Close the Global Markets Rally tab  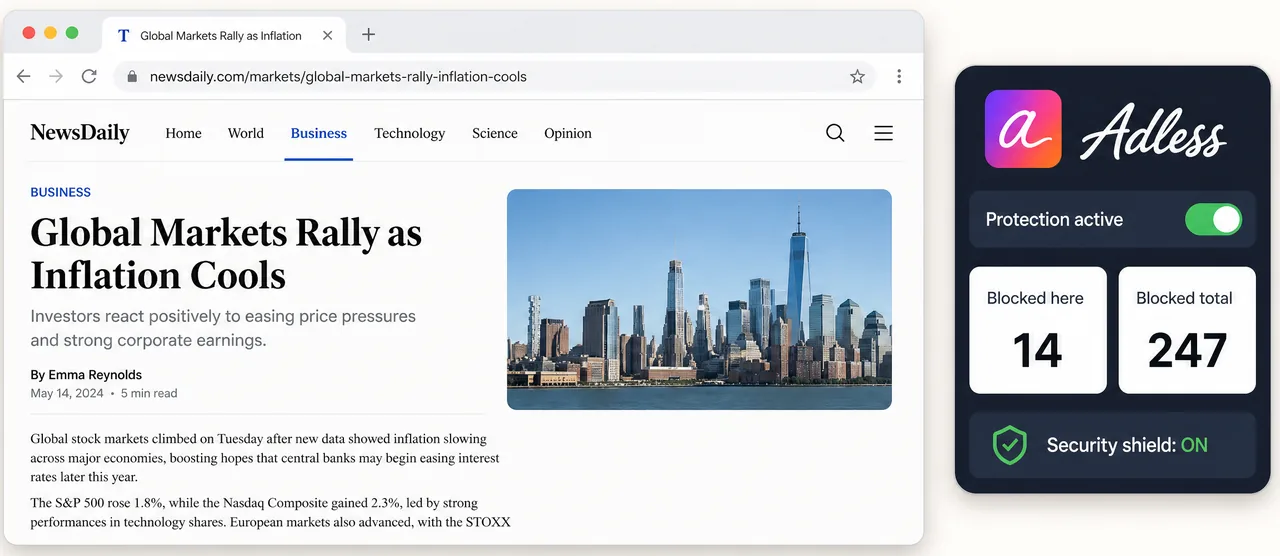coord(328,35)
